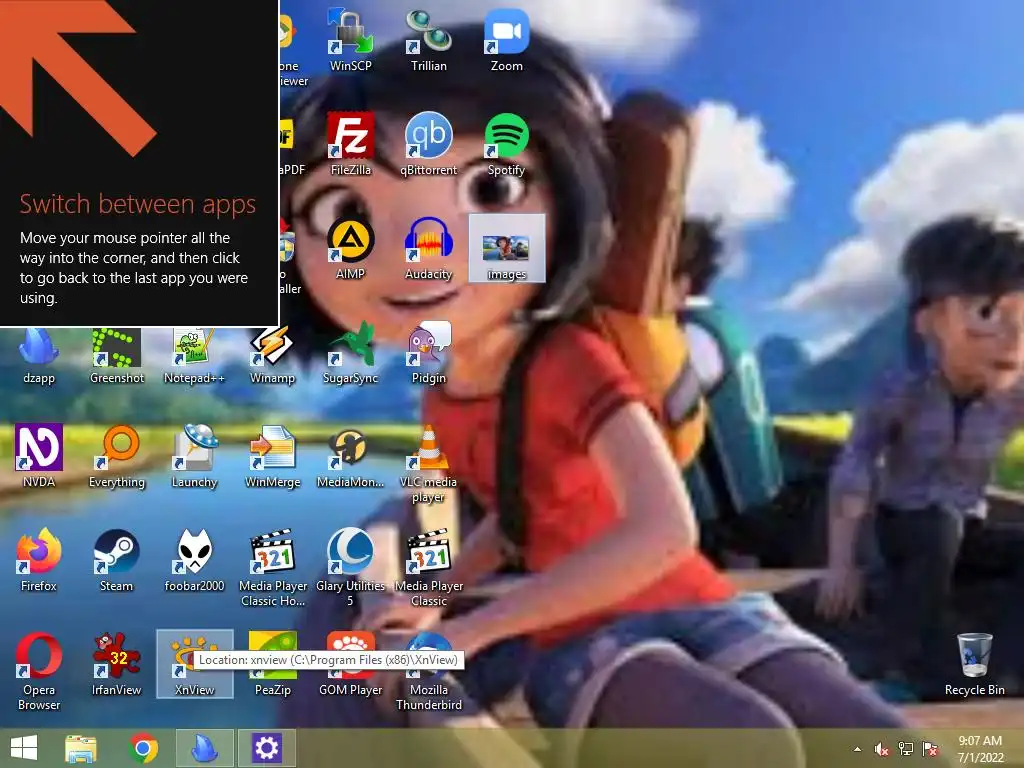
Task: Select the Everything search icon
Action: (116, 456)
